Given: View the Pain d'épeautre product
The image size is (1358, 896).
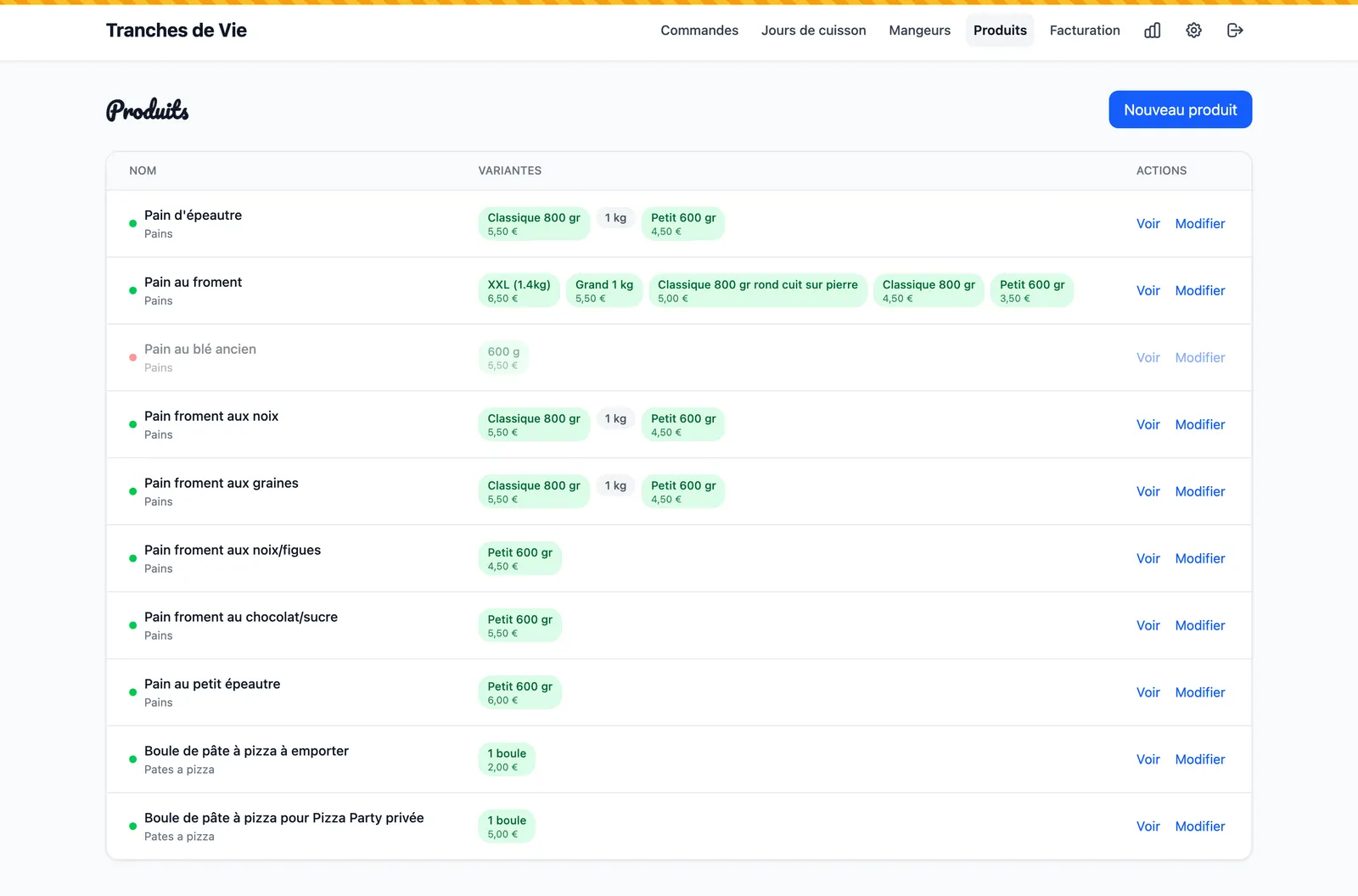Looking at the screenshot, I should pos(1148,224).
